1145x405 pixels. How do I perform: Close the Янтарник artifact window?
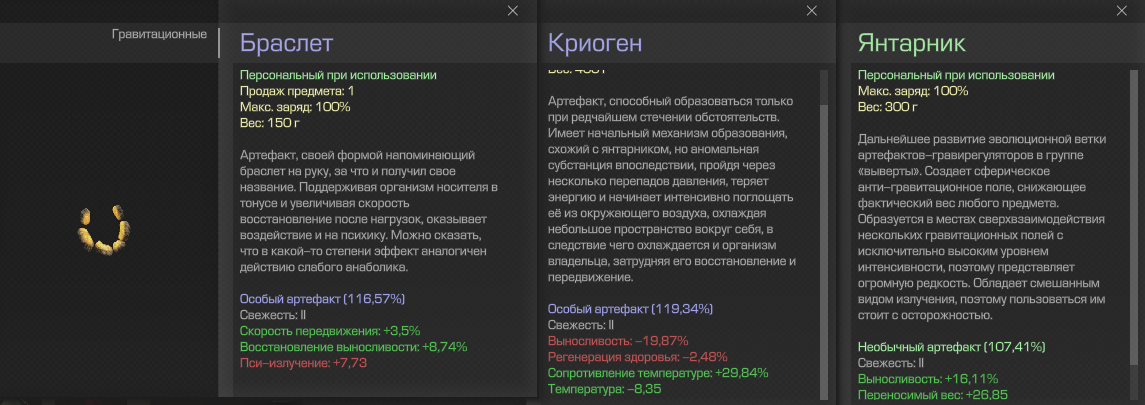pos(1122,10)
